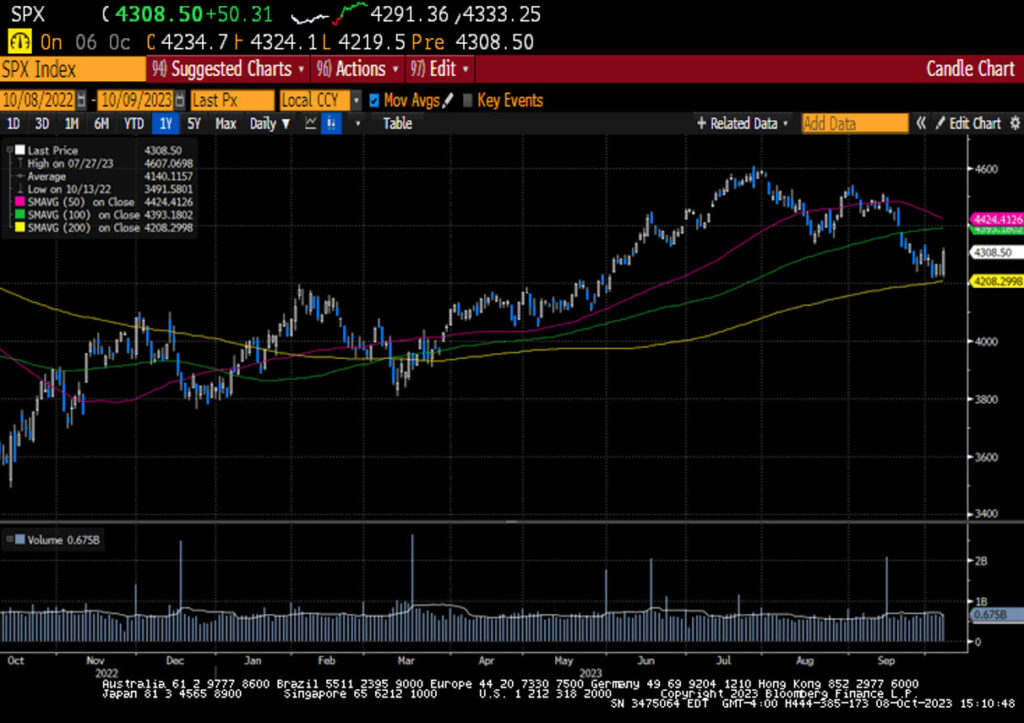Select the 6M time range tab
The width and height of the screenshot is (1024, 723).
pos(101,123)
